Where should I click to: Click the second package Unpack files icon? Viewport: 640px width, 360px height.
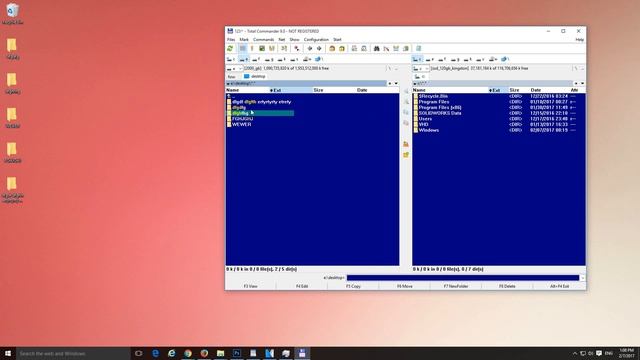click(342, 49)
